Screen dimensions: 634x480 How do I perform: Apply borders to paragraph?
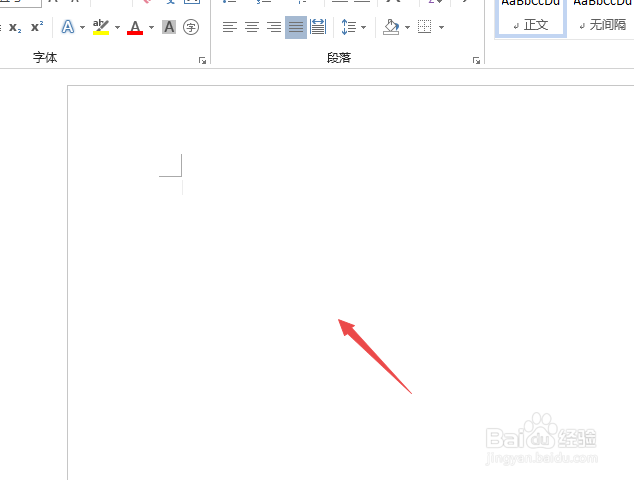[x=425, y=27]
